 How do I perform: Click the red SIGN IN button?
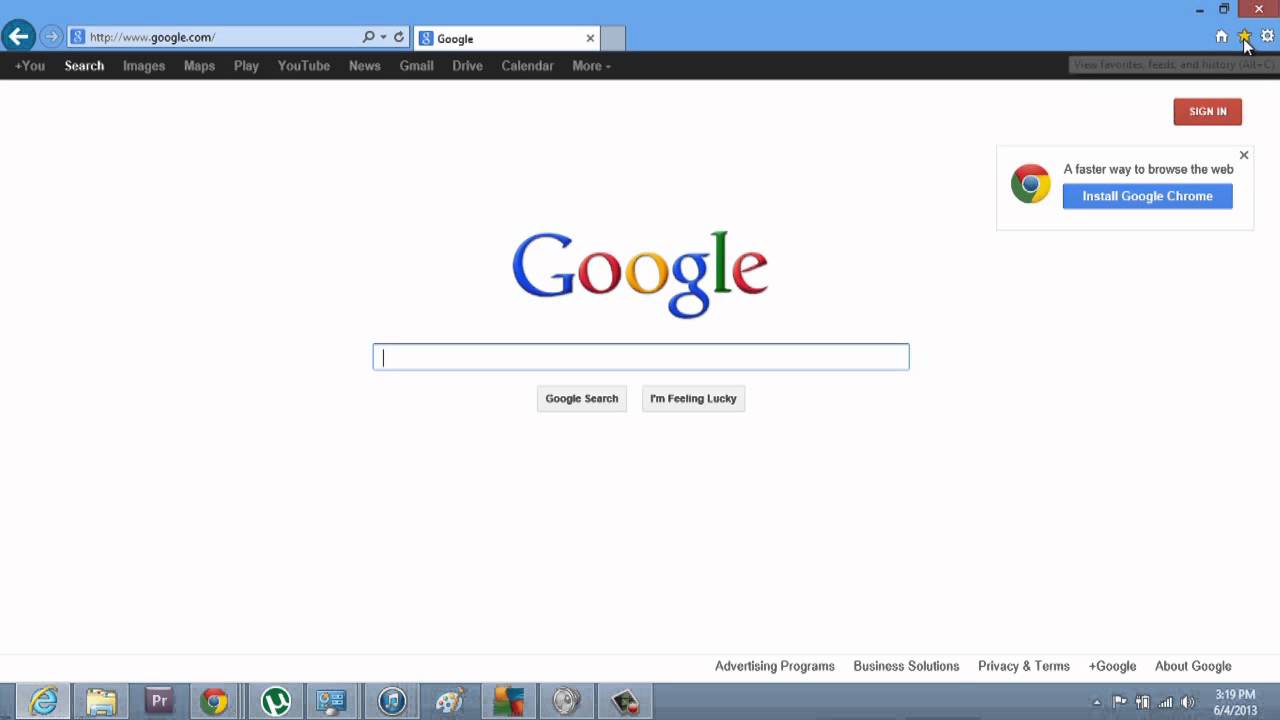point(1207,112)
